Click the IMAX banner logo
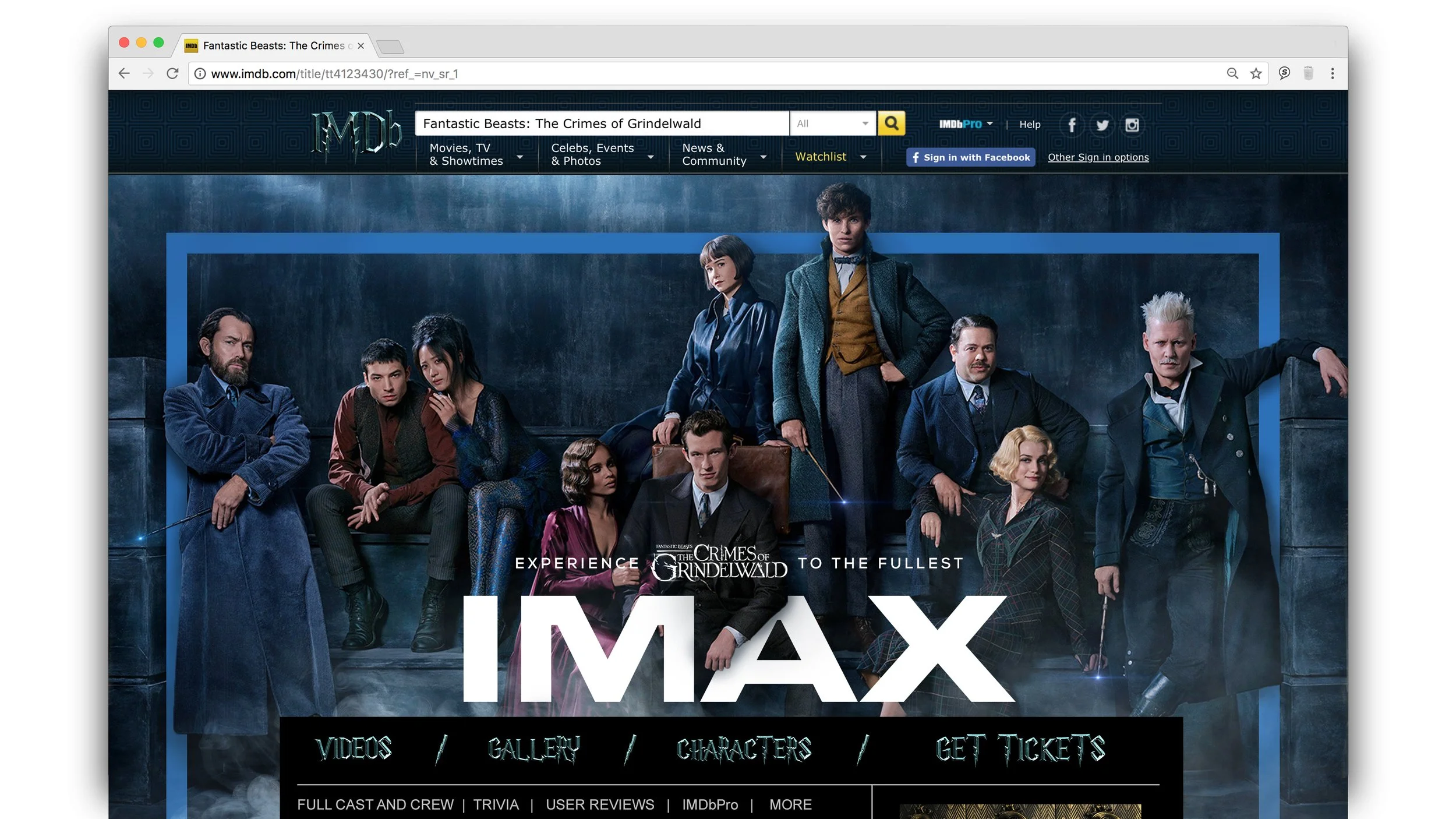1456x819 pixels. 738,648
